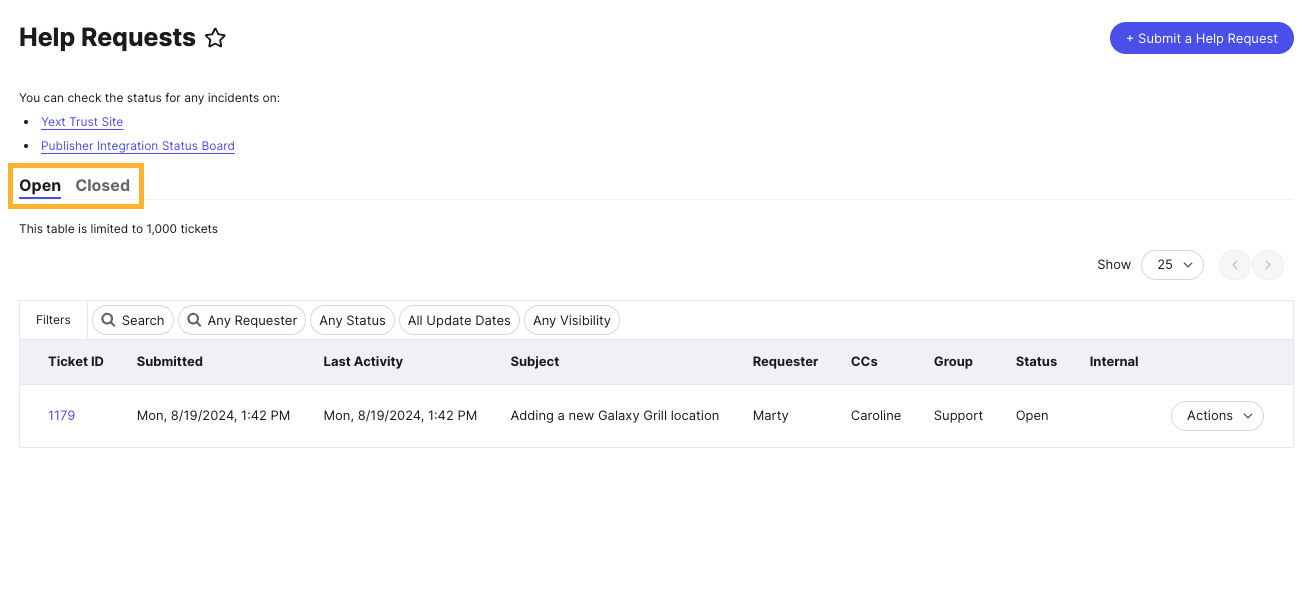Open the Any Visibility filter
Viewport: 1305px width, 602px height.
[571, 320]
